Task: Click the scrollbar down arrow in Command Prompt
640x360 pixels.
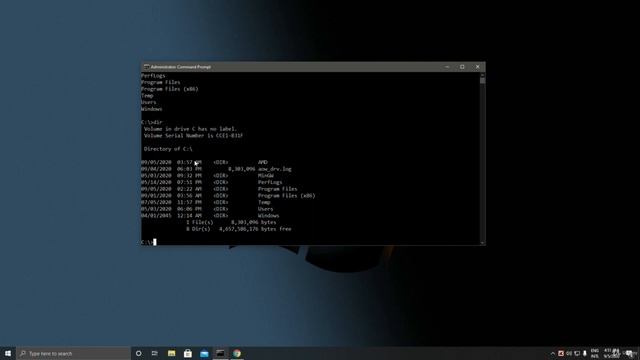Action: (x=482, y=243)
